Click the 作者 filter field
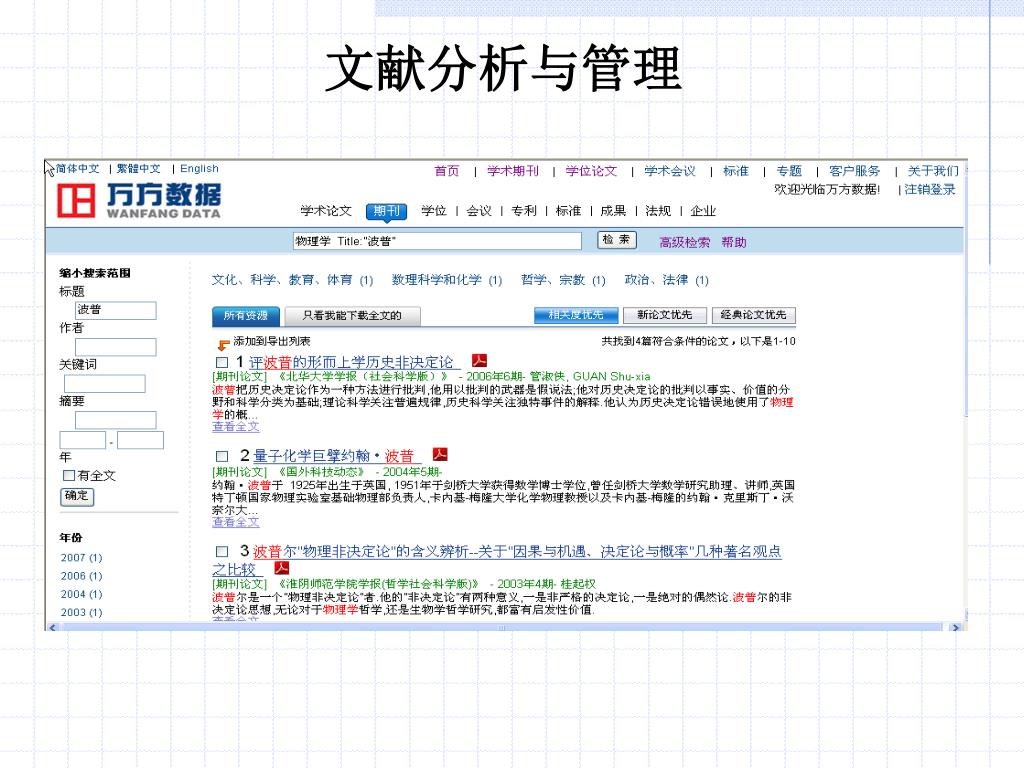The image size is (1024, 768). click(x=116, y=347)
